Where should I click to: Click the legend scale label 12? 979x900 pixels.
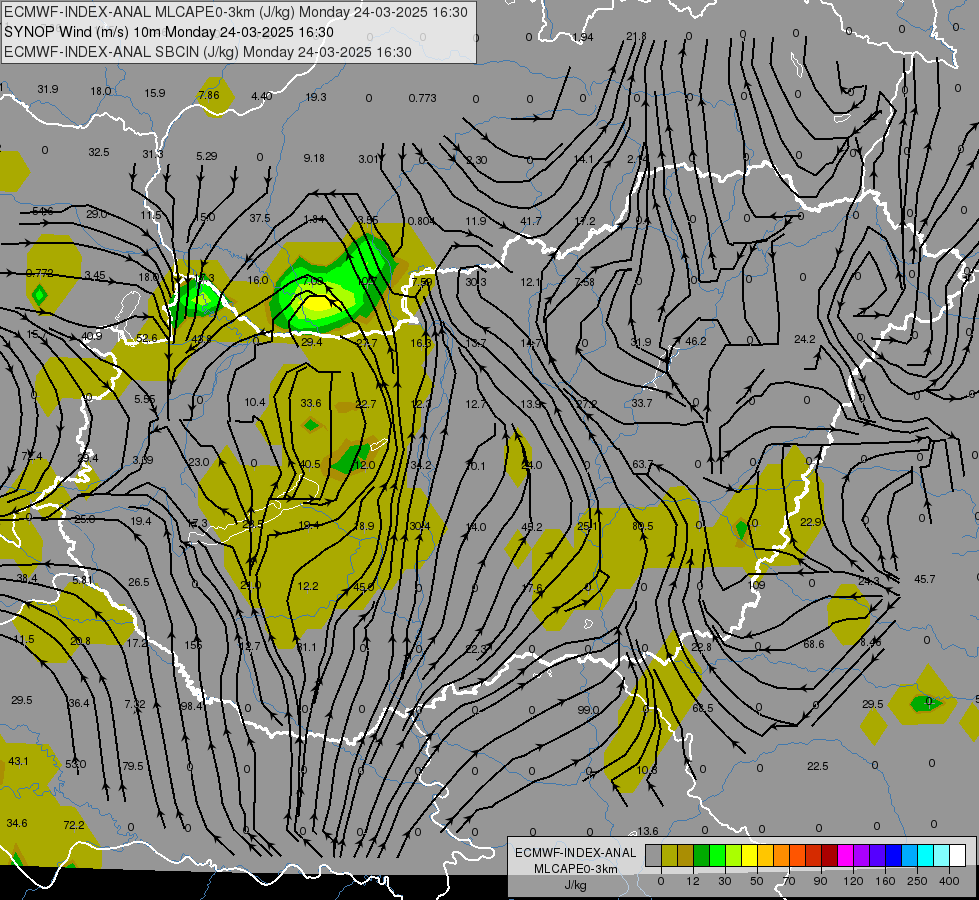692,881
